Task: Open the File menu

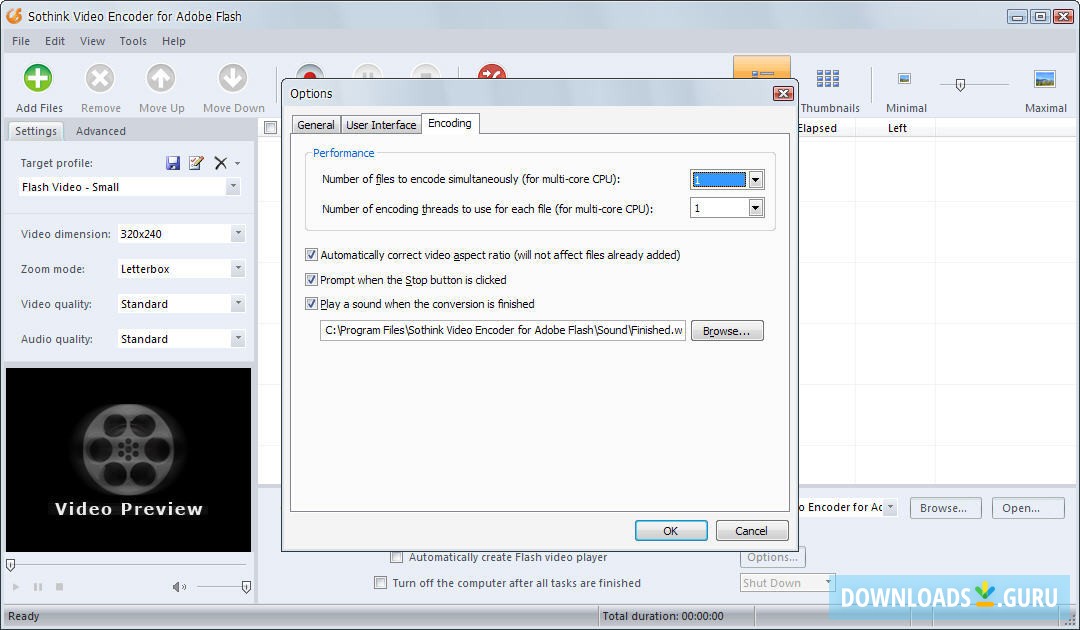Action: [21, 41]
